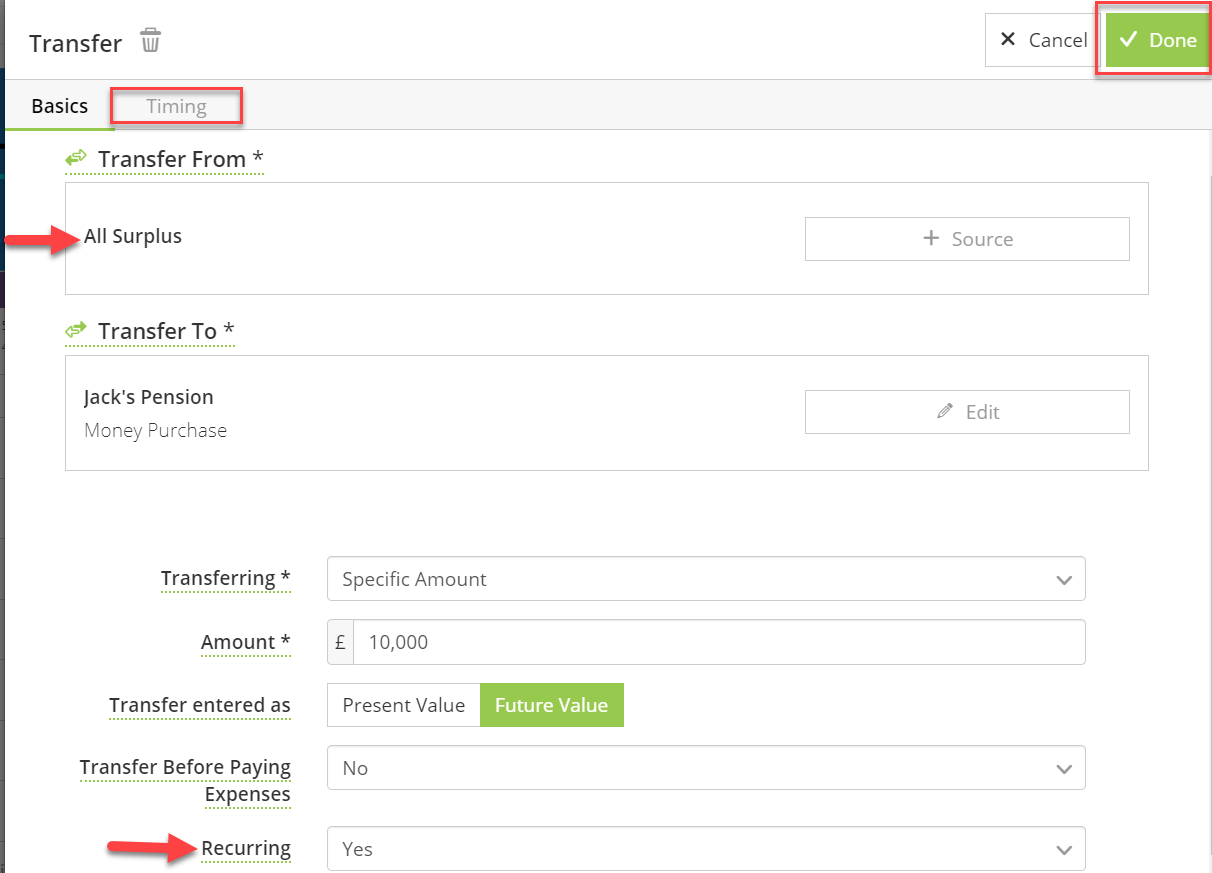This screenshot has width=1212, height=873.
Task: Click the All Surplus source entry
Action: (x=133, y=237)
